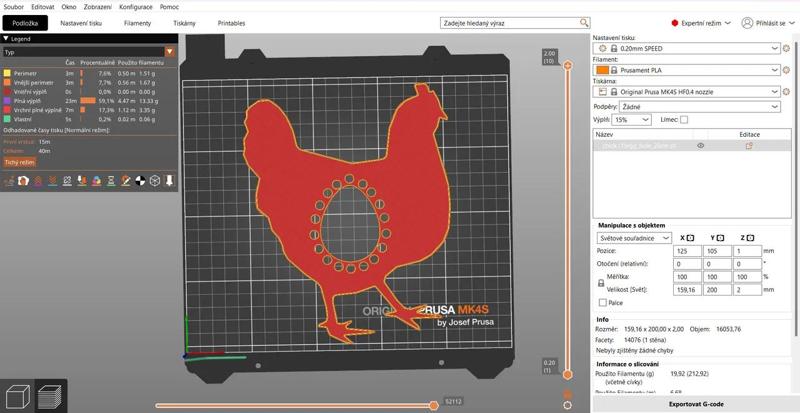800x413 pixels.
Task: Switch to the Filamenty tab
Action: (x=137, y=23)
